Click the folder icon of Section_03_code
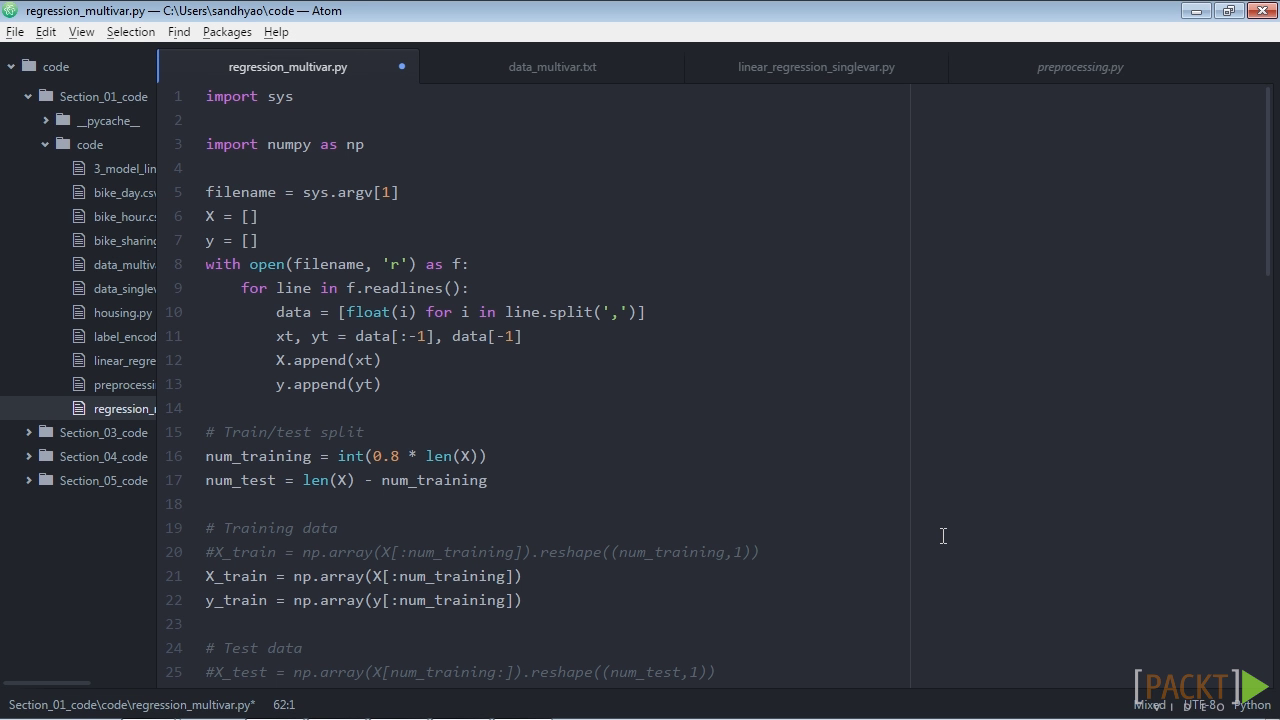Screen dimensions: 1280x720 point(46,432)
